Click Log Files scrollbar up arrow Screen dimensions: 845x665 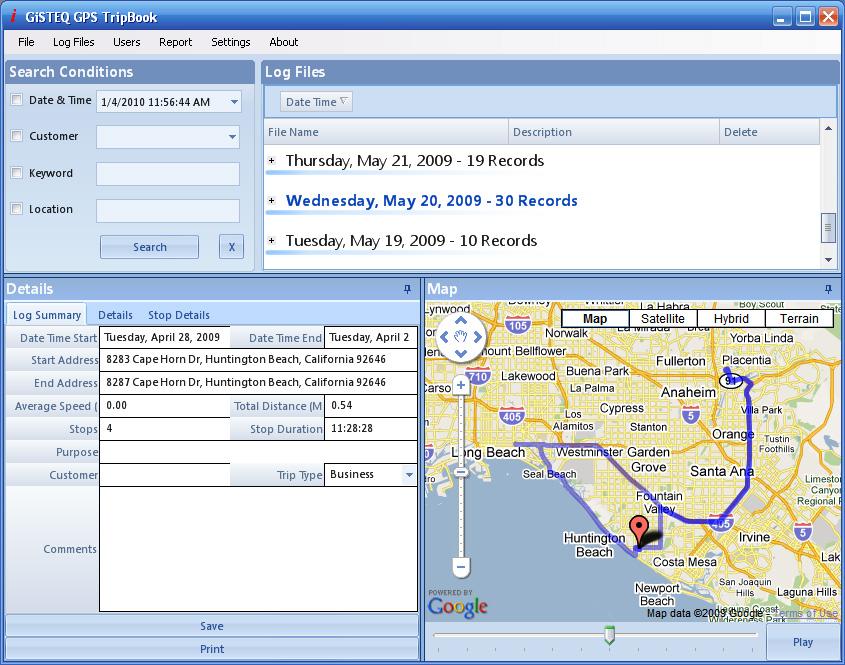point(828,128)
